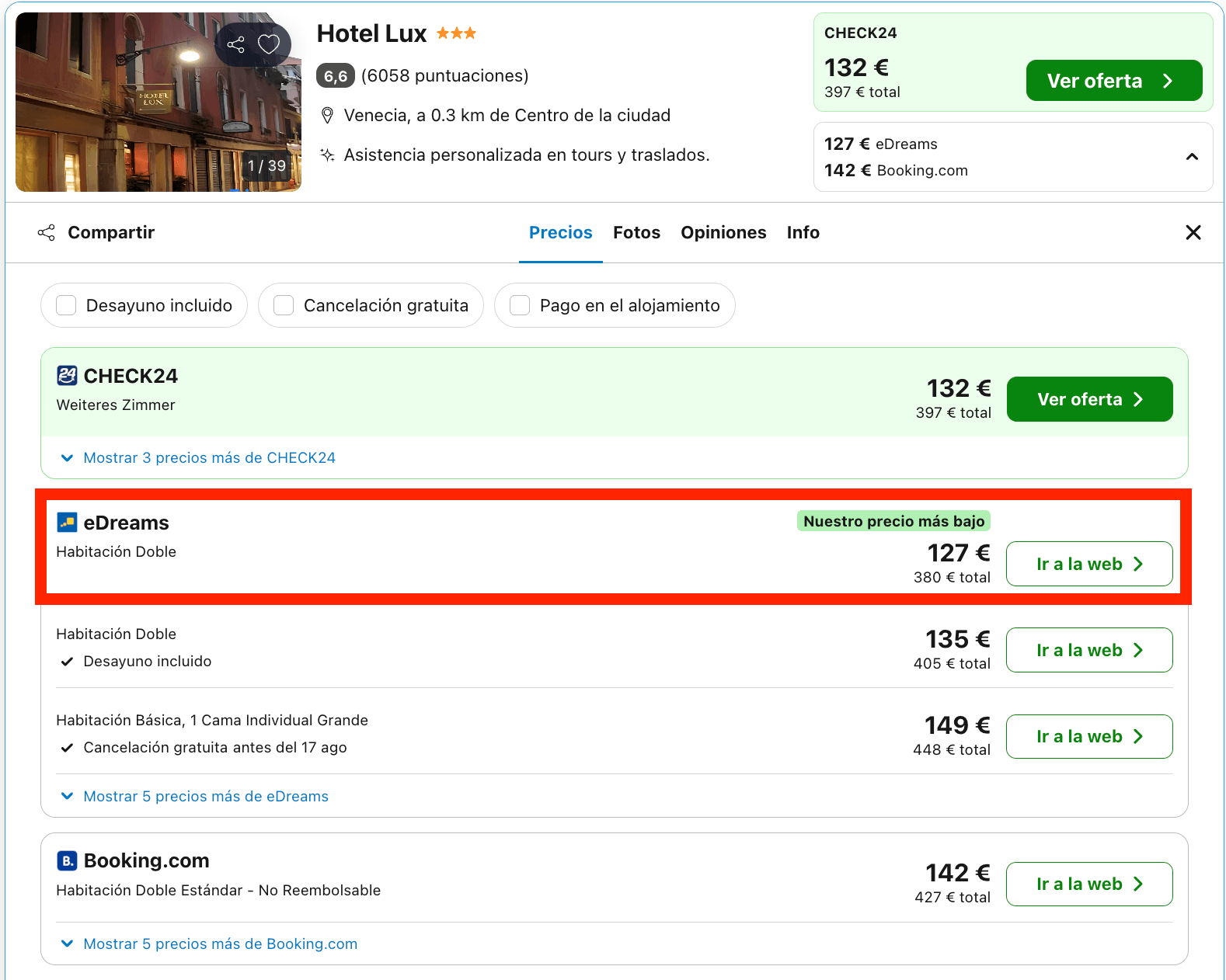
Task: Click Ver oferta in top CHECK24 box
Action: pos(1113,81)
